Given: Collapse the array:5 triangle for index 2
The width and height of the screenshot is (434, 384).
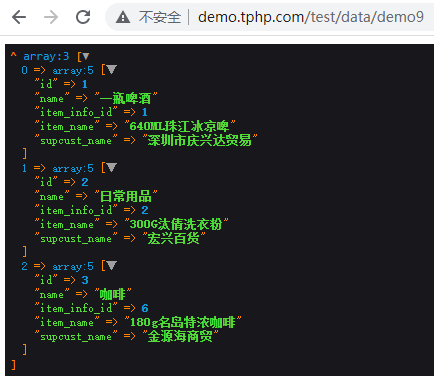Looking at the screenshot, I should [x=111, y=266].
